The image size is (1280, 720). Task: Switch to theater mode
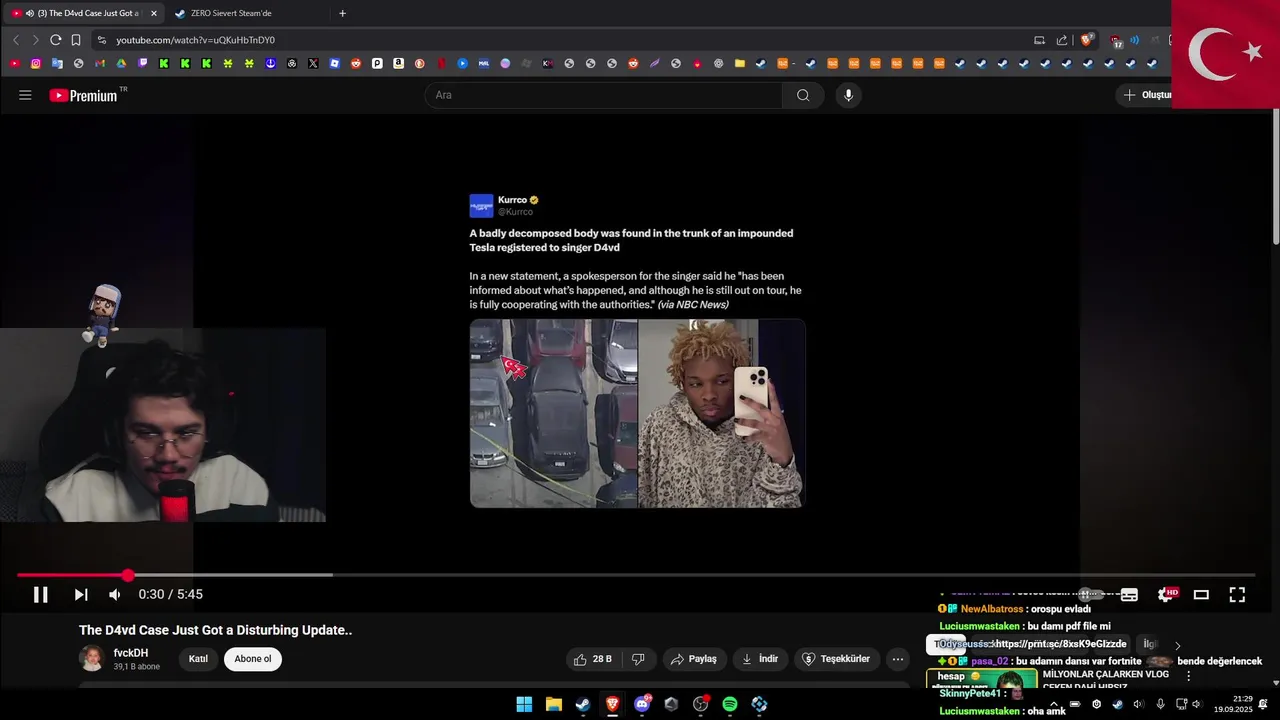tap(1201, 595)
